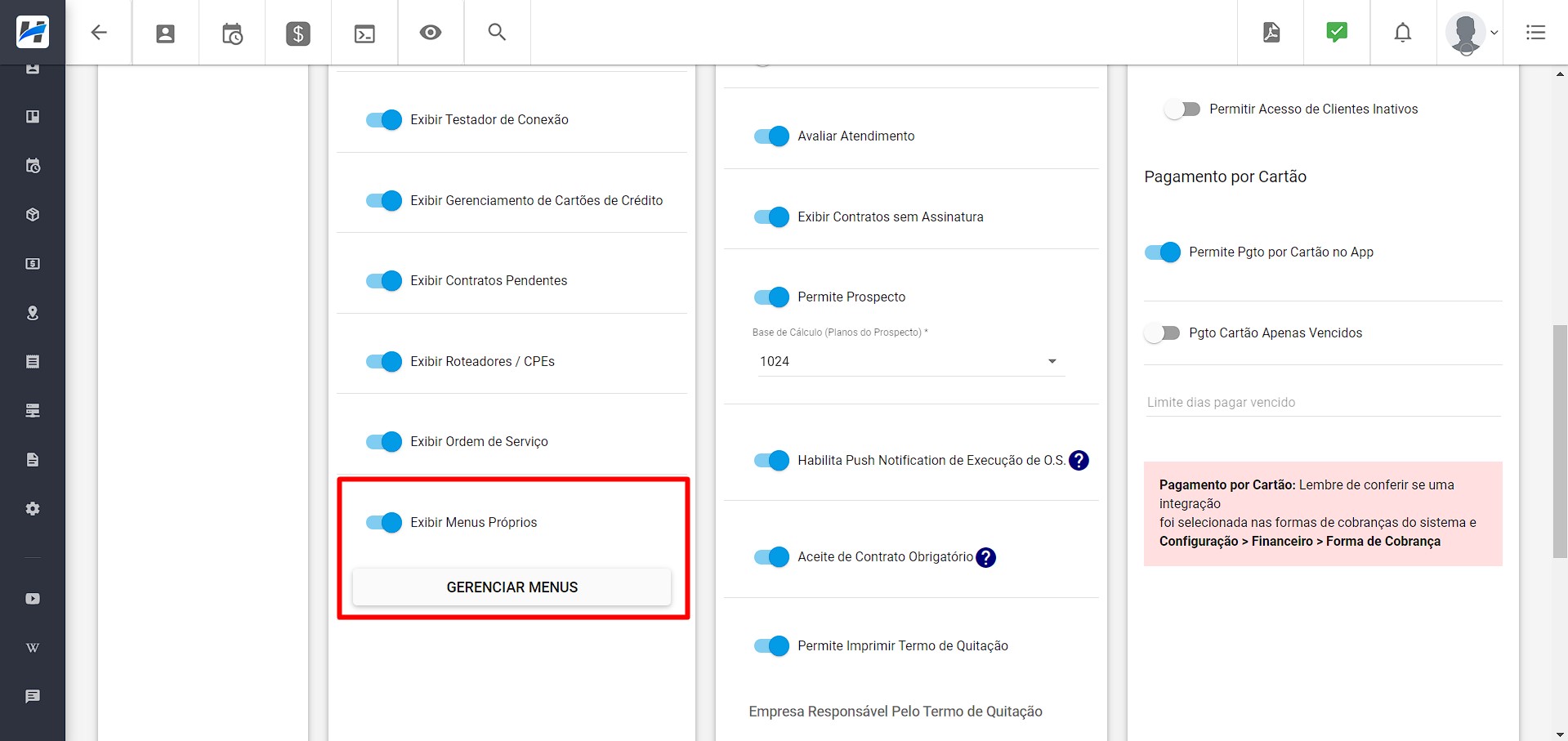
Task: Open the chat message icon in sidebar
Action: 33,696
